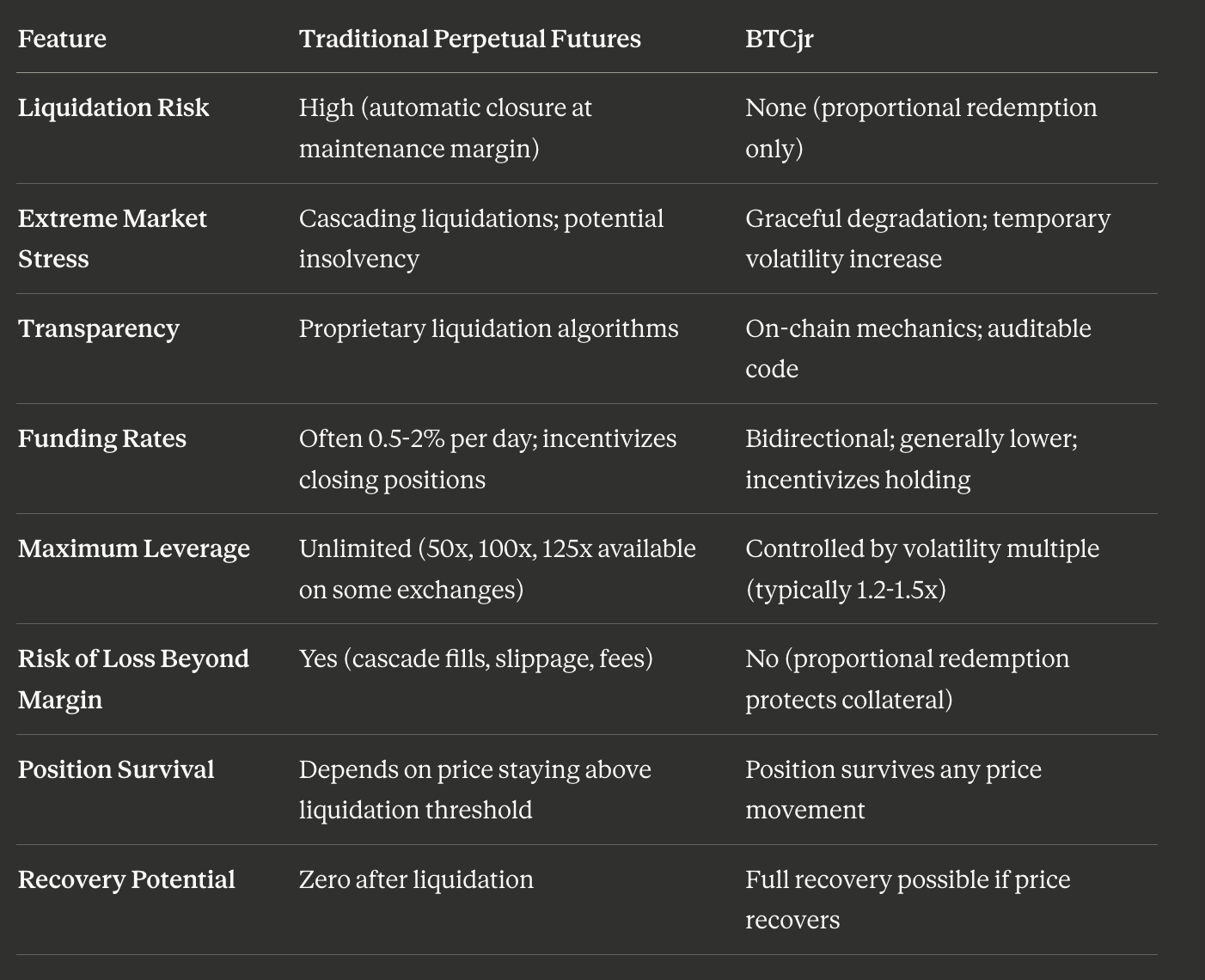Select the "Yes (cascade fills, slippage, fees)" cell
The image size is (1205, 980).
[475, 658]
